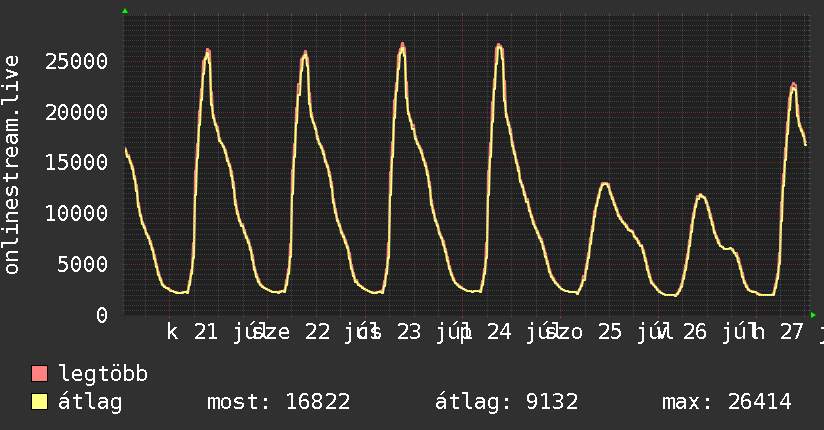The width and height of the screenshot is (824, 430).
Task: Click the 0 y-axis label
Action: [102, 315]
